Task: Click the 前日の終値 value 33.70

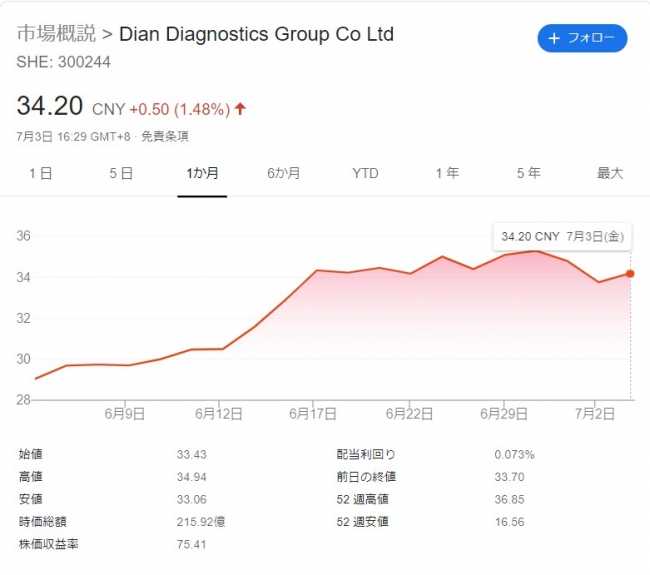Action: coord(509,477)
